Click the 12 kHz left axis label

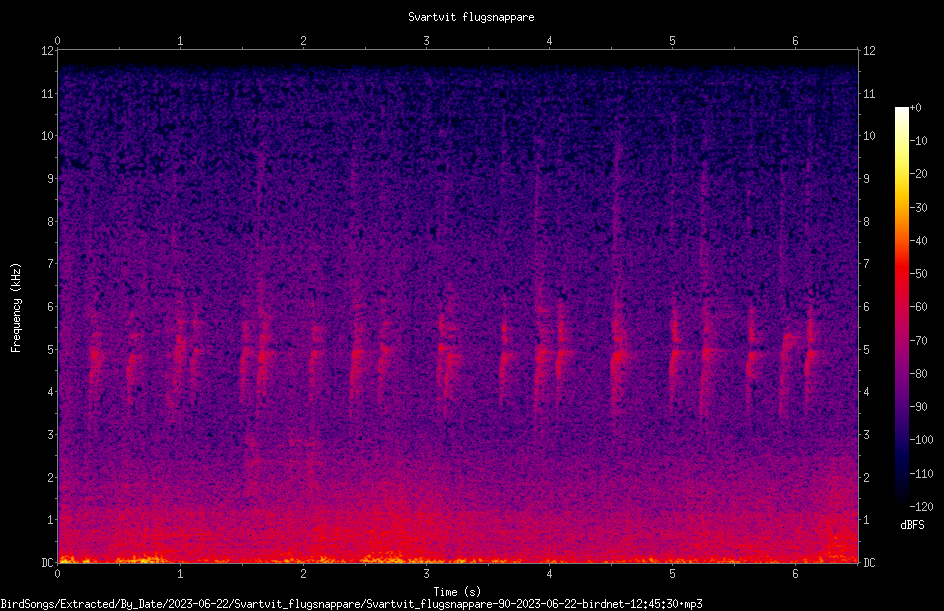point(47,51)
